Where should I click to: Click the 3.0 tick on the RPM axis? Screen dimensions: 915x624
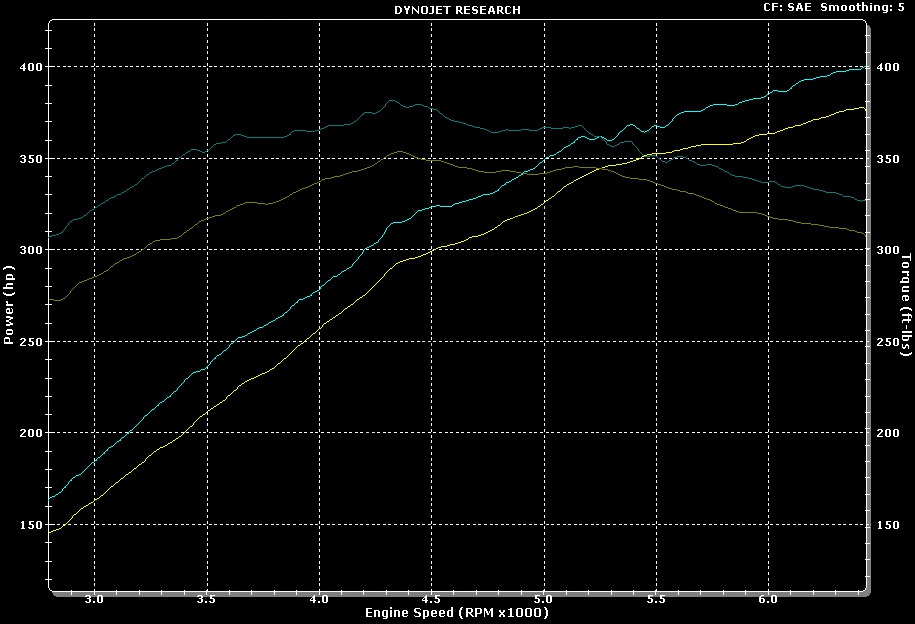tap(95, 600)
